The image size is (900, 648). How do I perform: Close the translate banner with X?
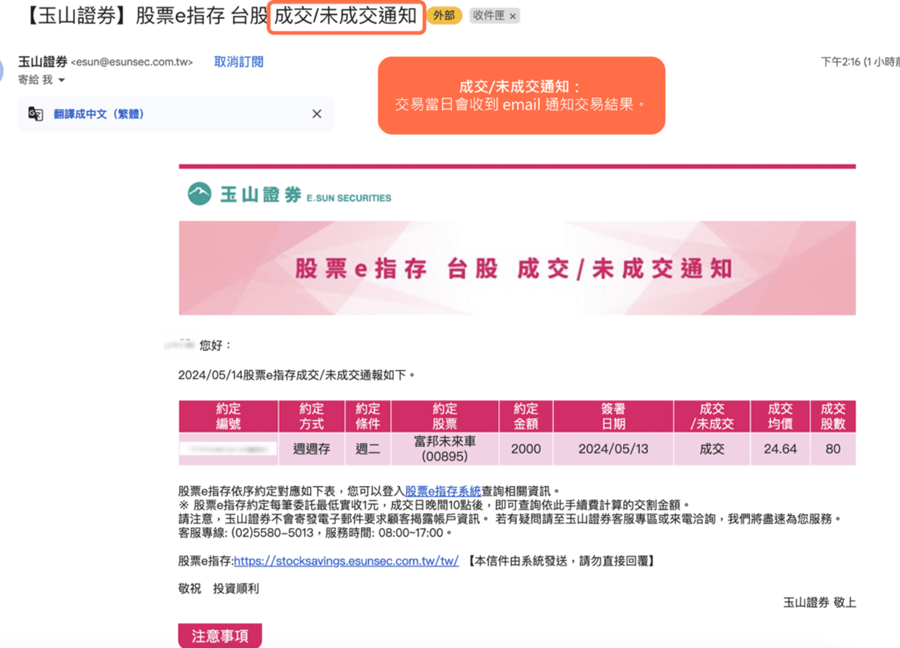click(317, 114)
